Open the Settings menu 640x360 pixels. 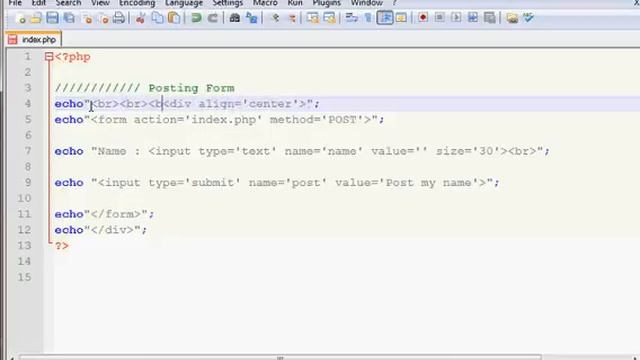[x=228, y=3]
